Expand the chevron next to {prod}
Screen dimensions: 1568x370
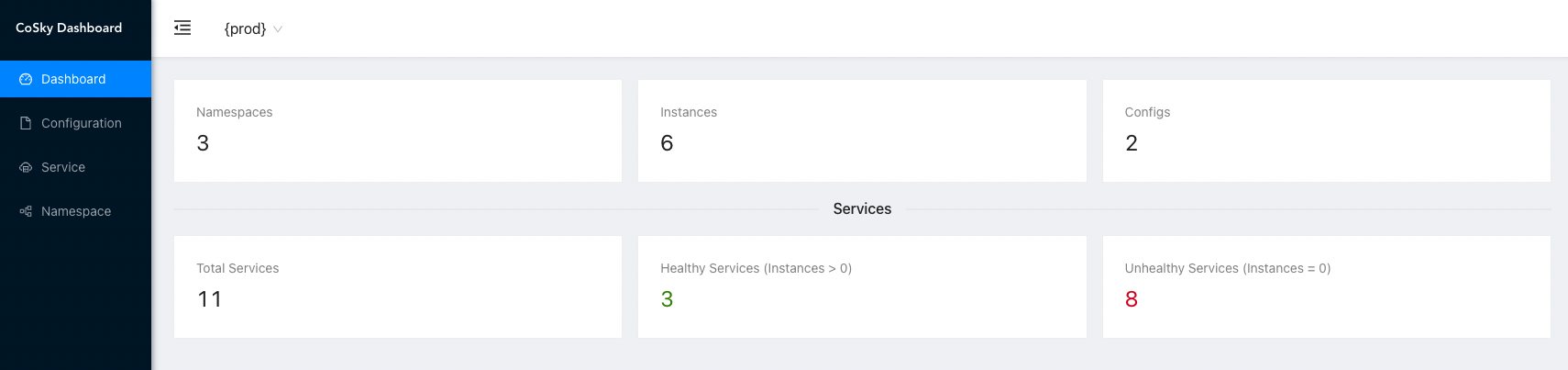coord(278,29)
